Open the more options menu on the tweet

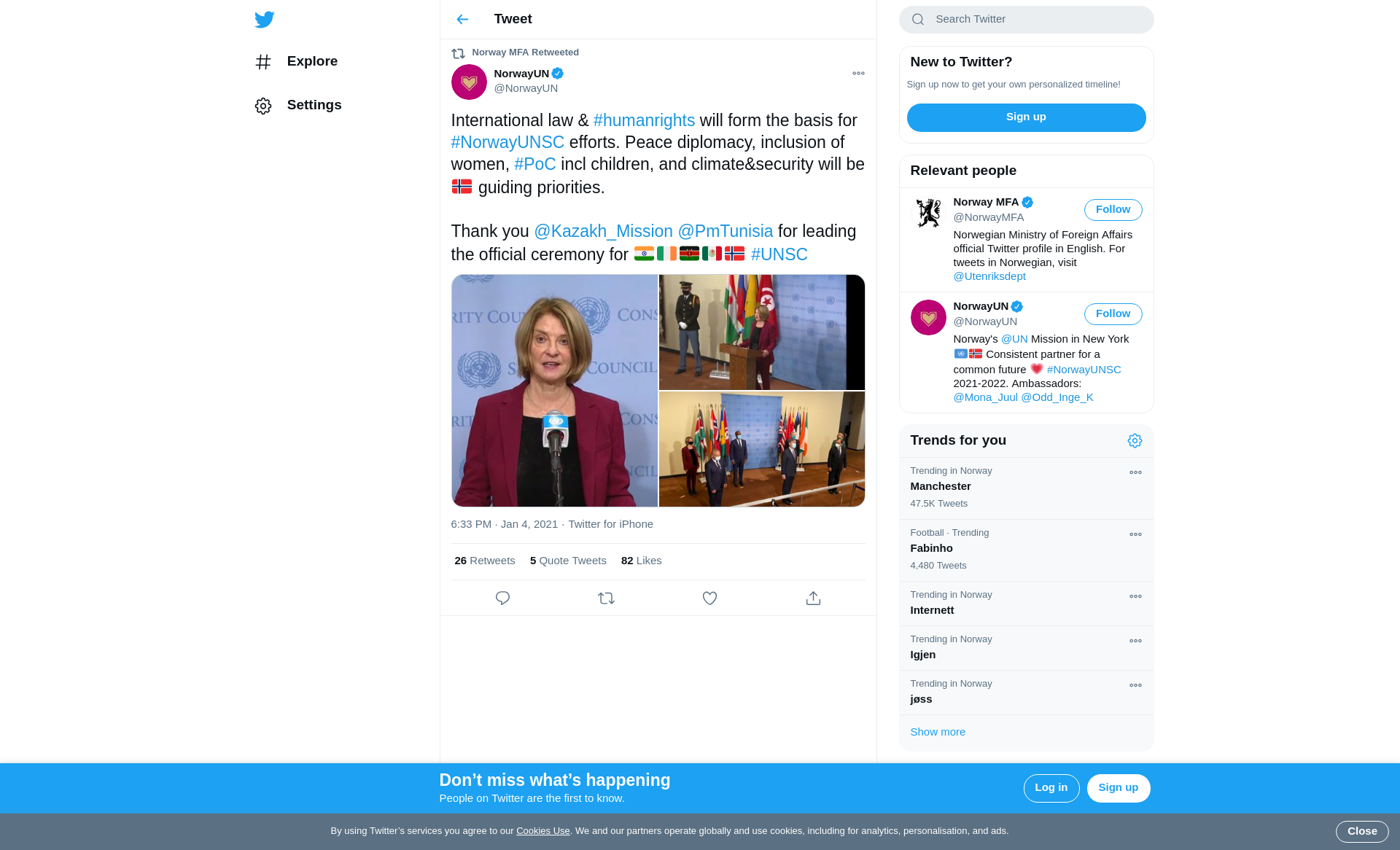point(858,74)
